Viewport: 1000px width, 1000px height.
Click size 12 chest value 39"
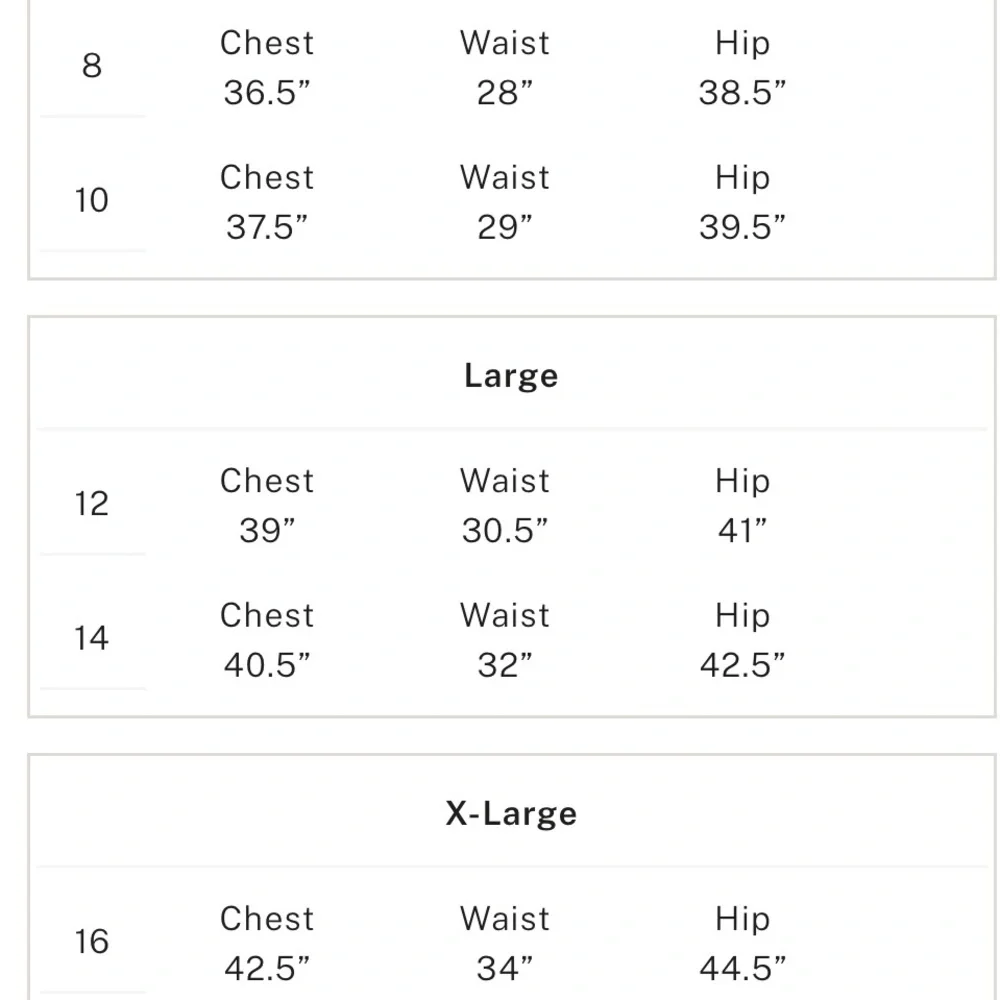coord(267,531)
